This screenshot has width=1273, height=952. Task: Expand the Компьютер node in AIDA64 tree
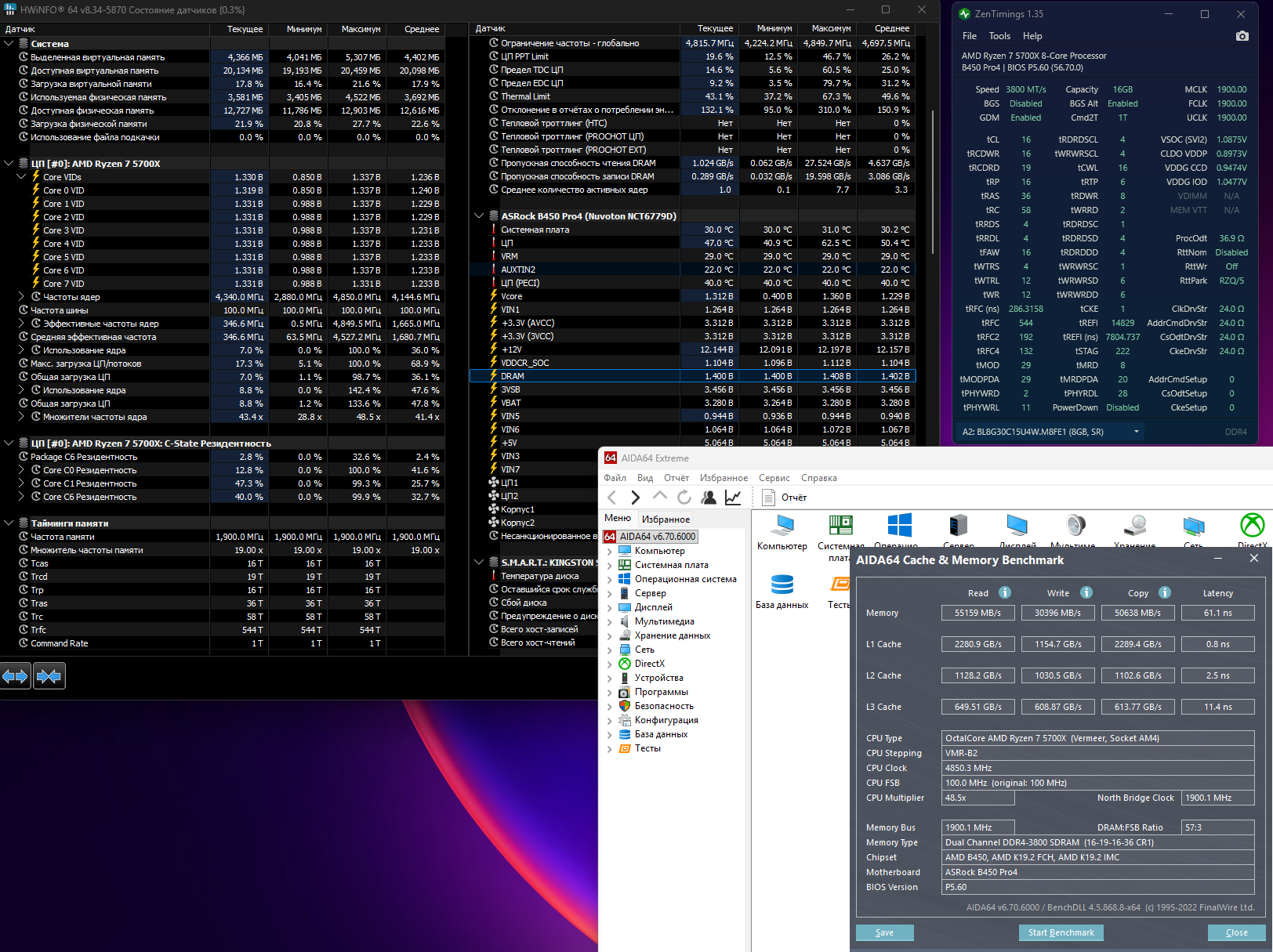pos(610,551)
